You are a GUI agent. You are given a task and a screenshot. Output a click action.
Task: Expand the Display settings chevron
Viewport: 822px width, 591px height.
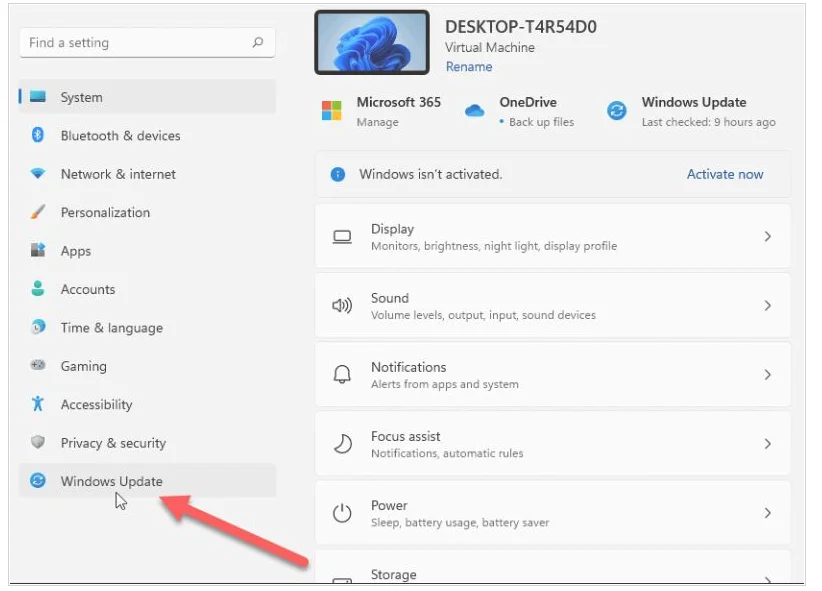coord(768,237)
